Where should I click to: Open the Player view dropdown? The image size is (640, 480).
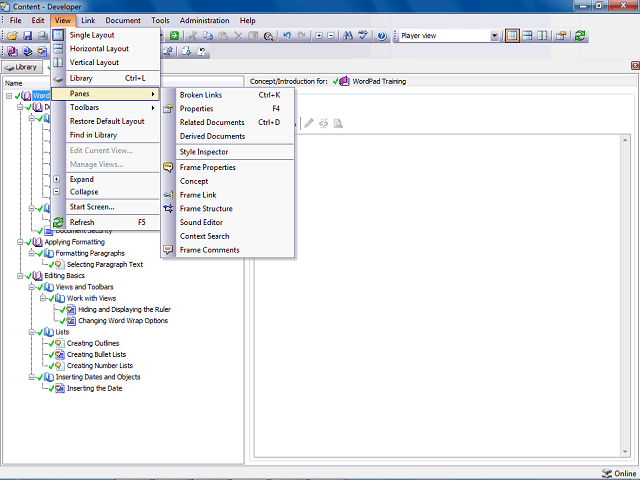pos(494,36)
